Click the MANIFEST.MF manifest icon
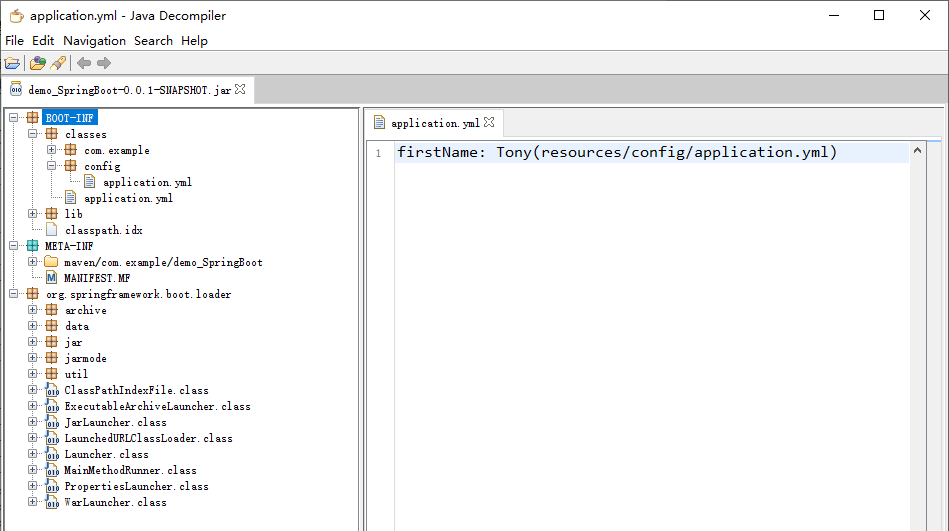 tap(51, 278)
